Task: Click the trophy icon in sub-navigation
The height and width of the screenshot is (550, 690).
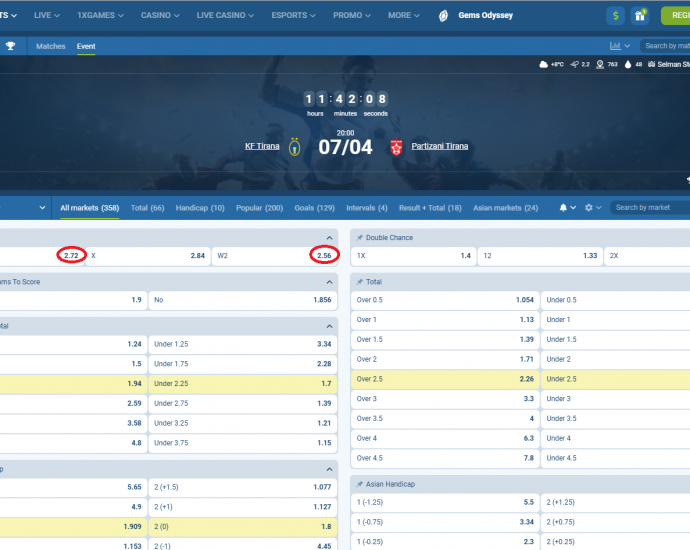Action: (10, 46)
